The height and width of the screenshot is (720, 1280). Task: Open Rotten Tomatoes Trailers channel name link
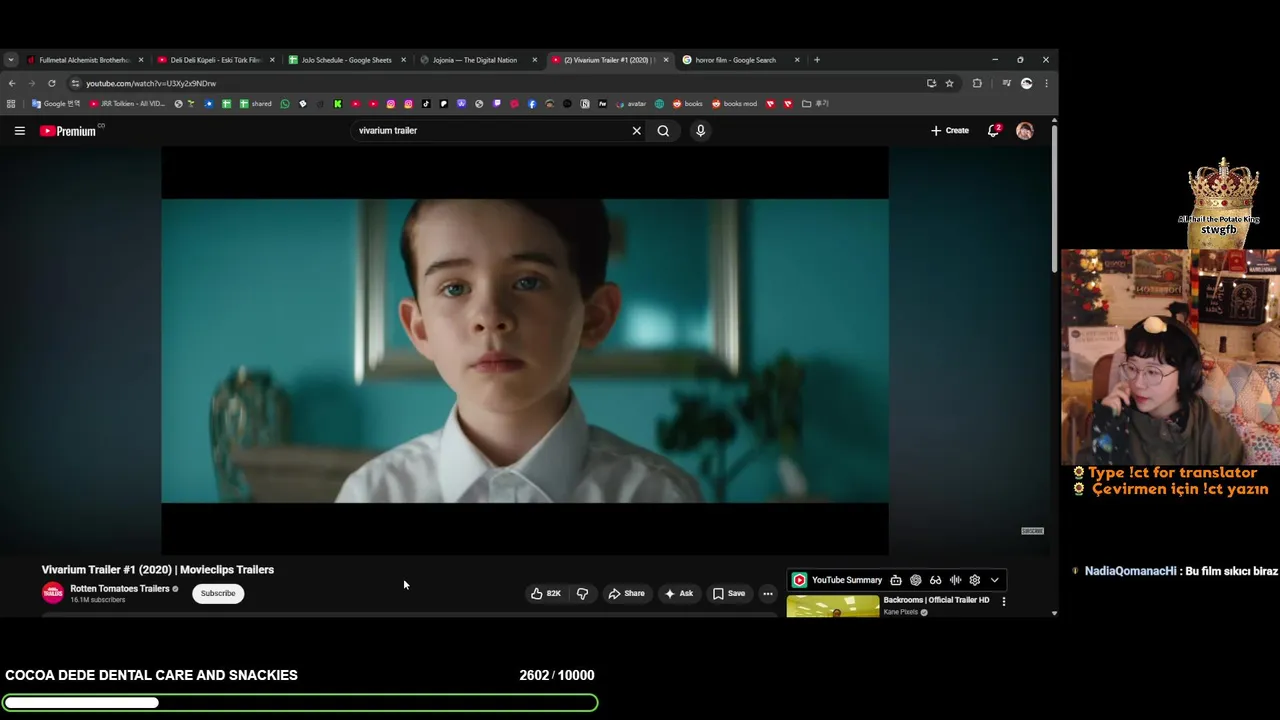(120, 588)
